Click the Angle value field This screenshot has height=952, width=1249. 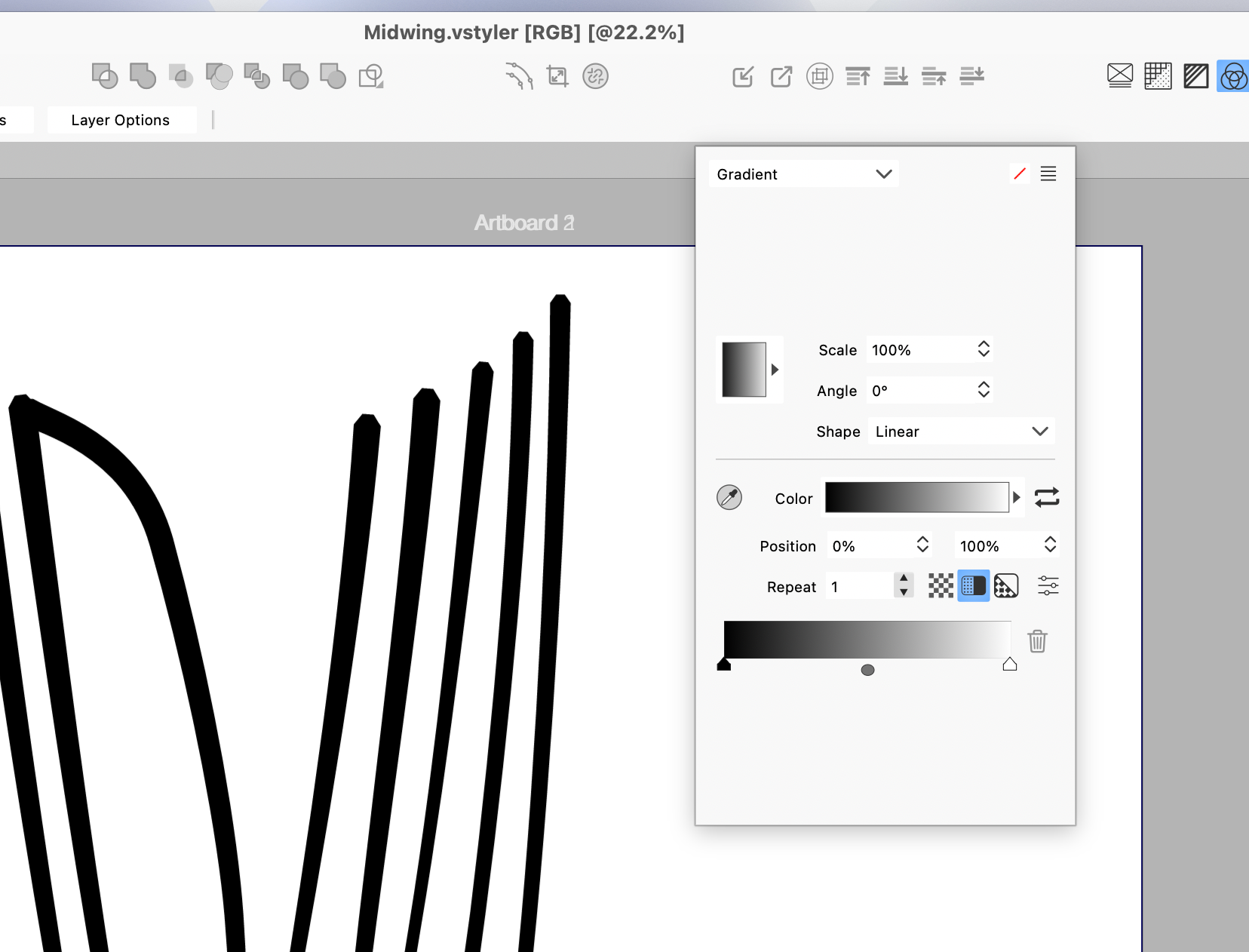[919, 391]
